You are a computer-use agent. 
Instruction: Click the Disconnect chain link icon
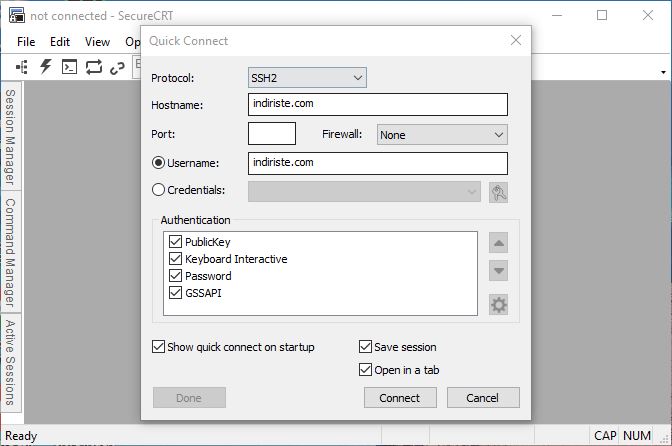point(117,68)
